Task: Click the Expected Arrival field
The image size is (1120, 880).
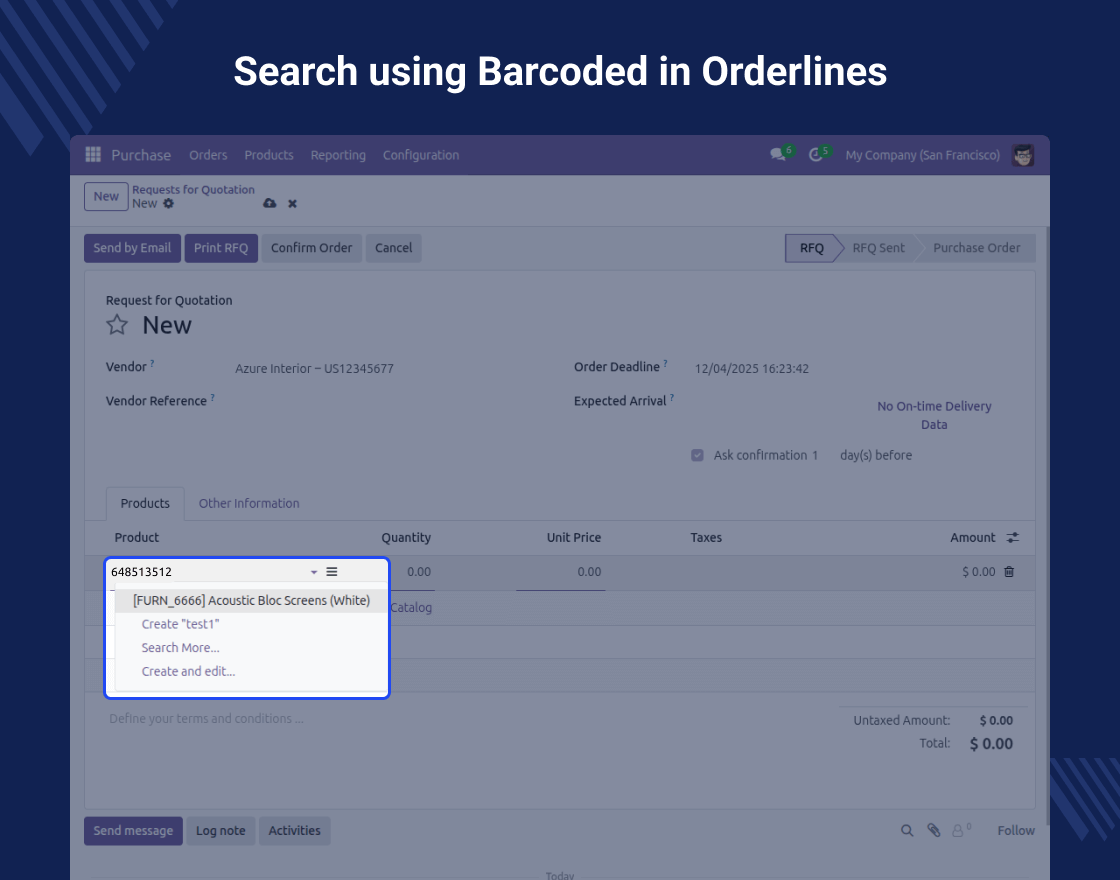Action: pyautogui.click(x=779, y=401)
